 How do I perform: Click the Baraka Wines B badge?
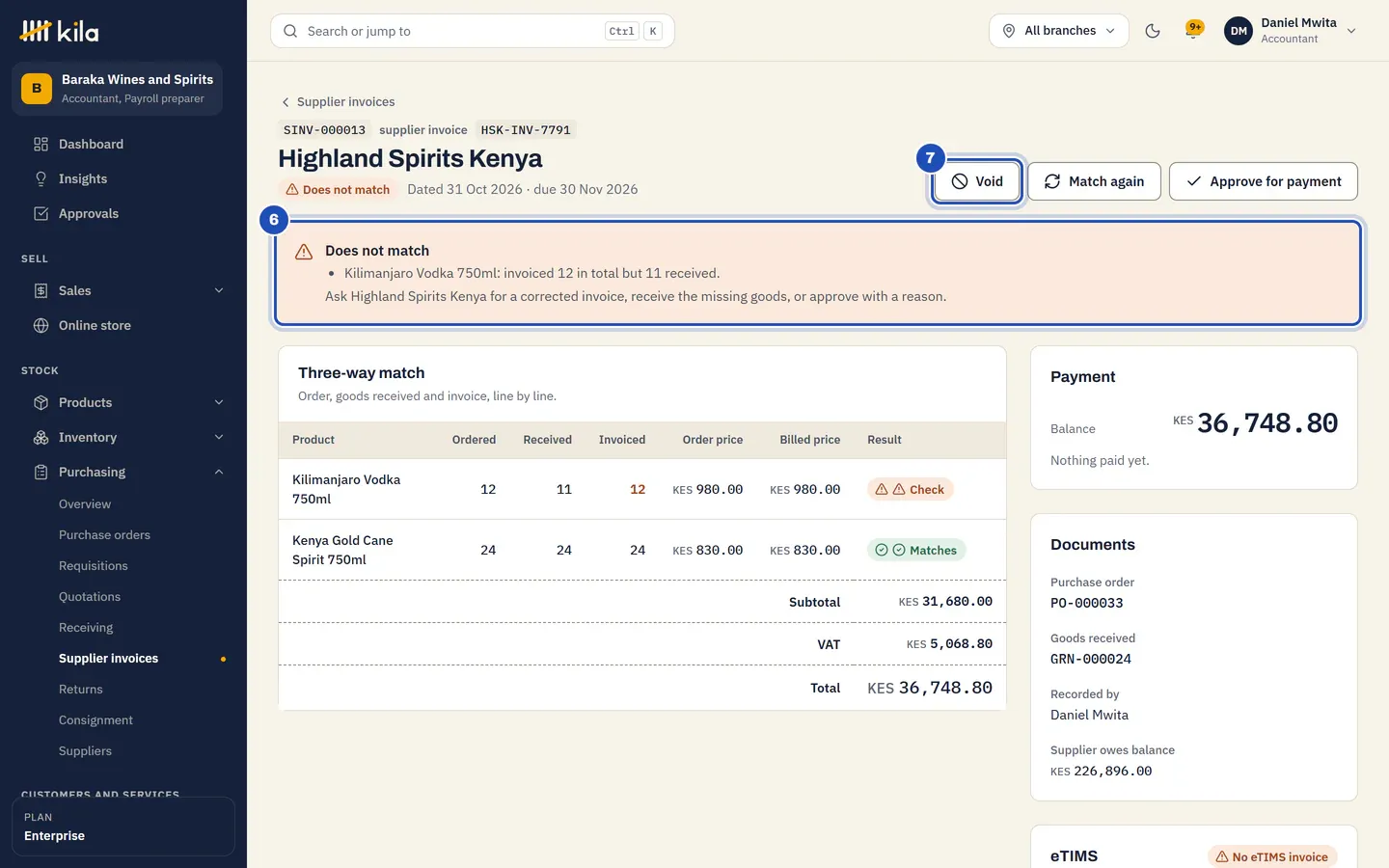[37, 89]
